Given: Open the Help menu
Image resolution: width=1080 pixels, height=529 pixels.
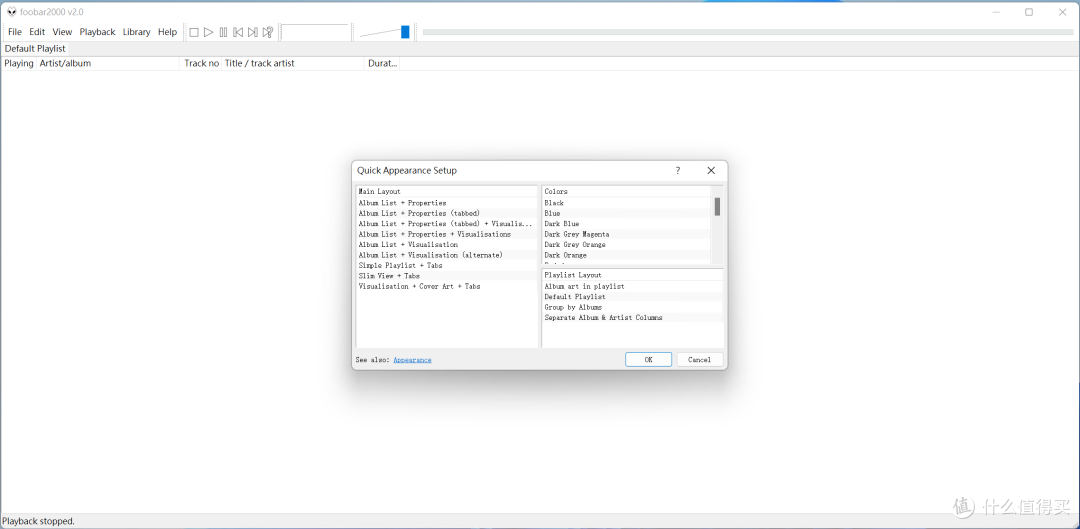Looking at the screenshot, I should 167,32.
